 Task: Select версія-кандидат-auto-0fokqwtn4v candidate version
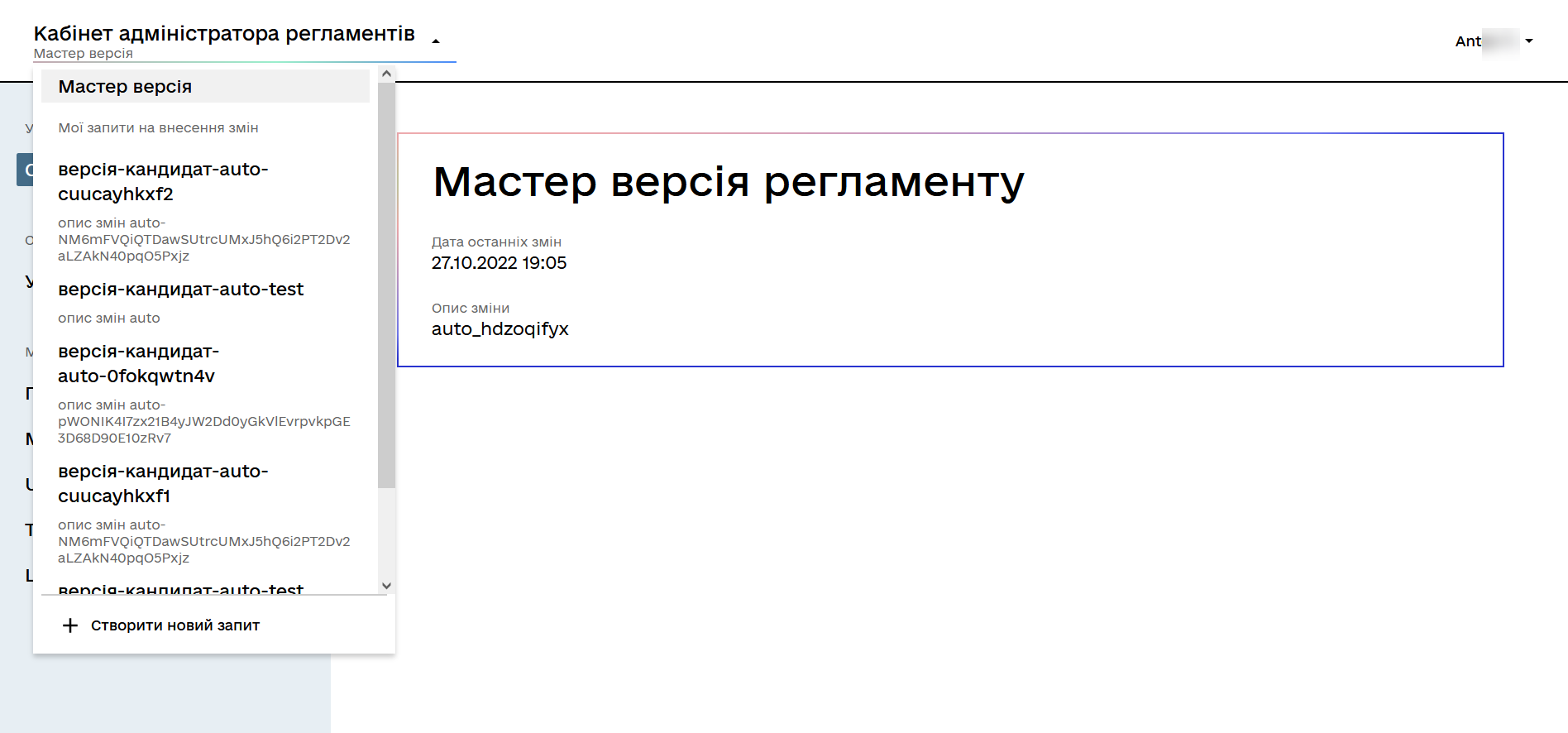[x=137, y=363]
